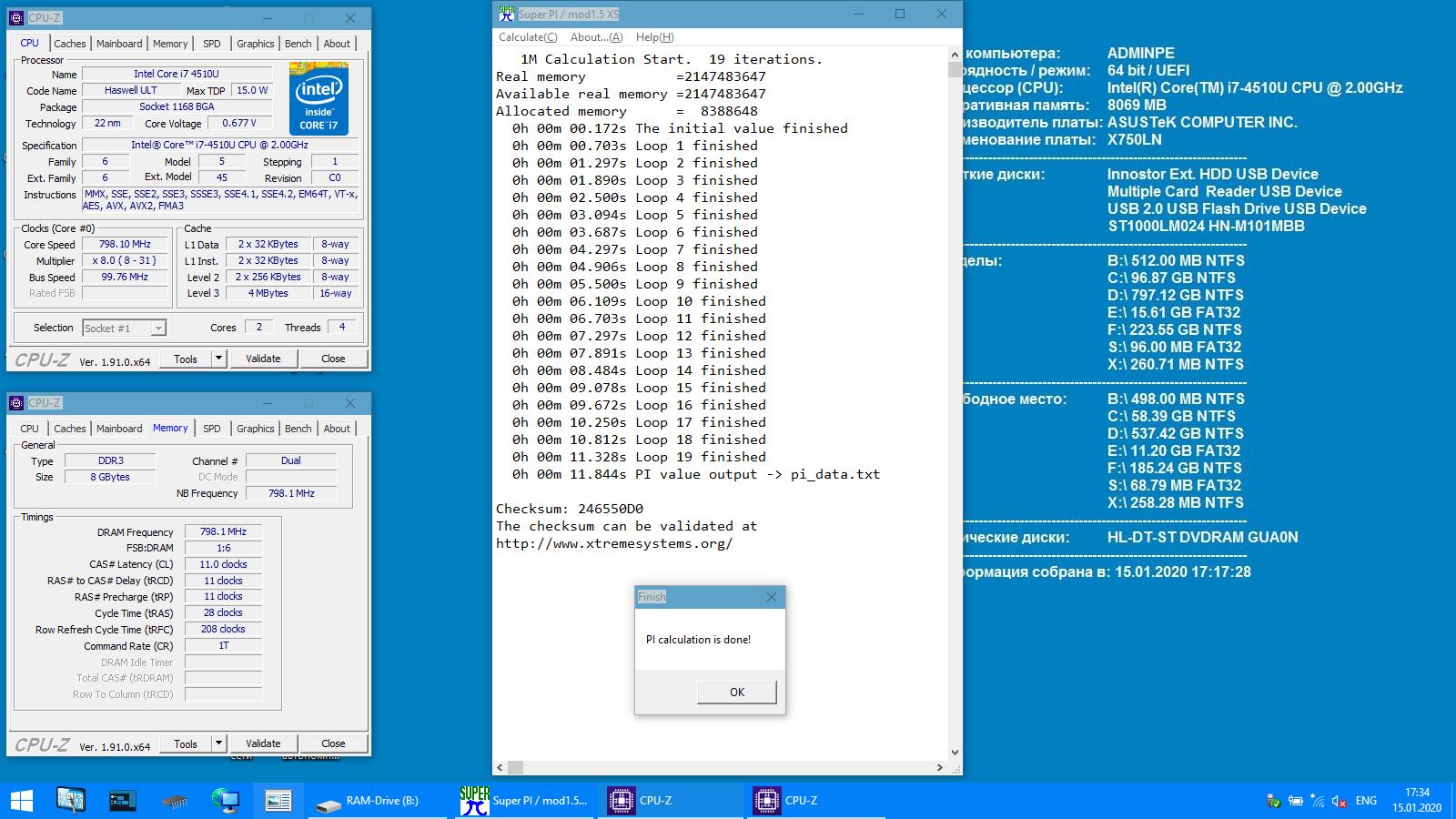Click OK in the Finish dialog

click(x=737, y=692)
